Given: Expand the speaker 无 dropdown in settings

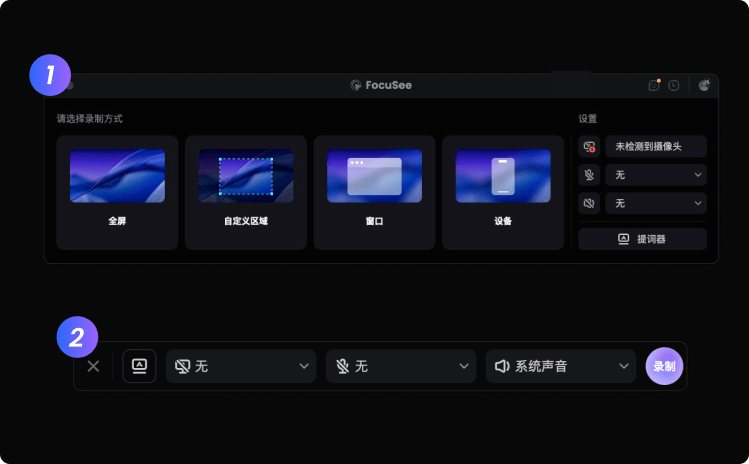Looking at the screenshot, I should tap(656, 203).
